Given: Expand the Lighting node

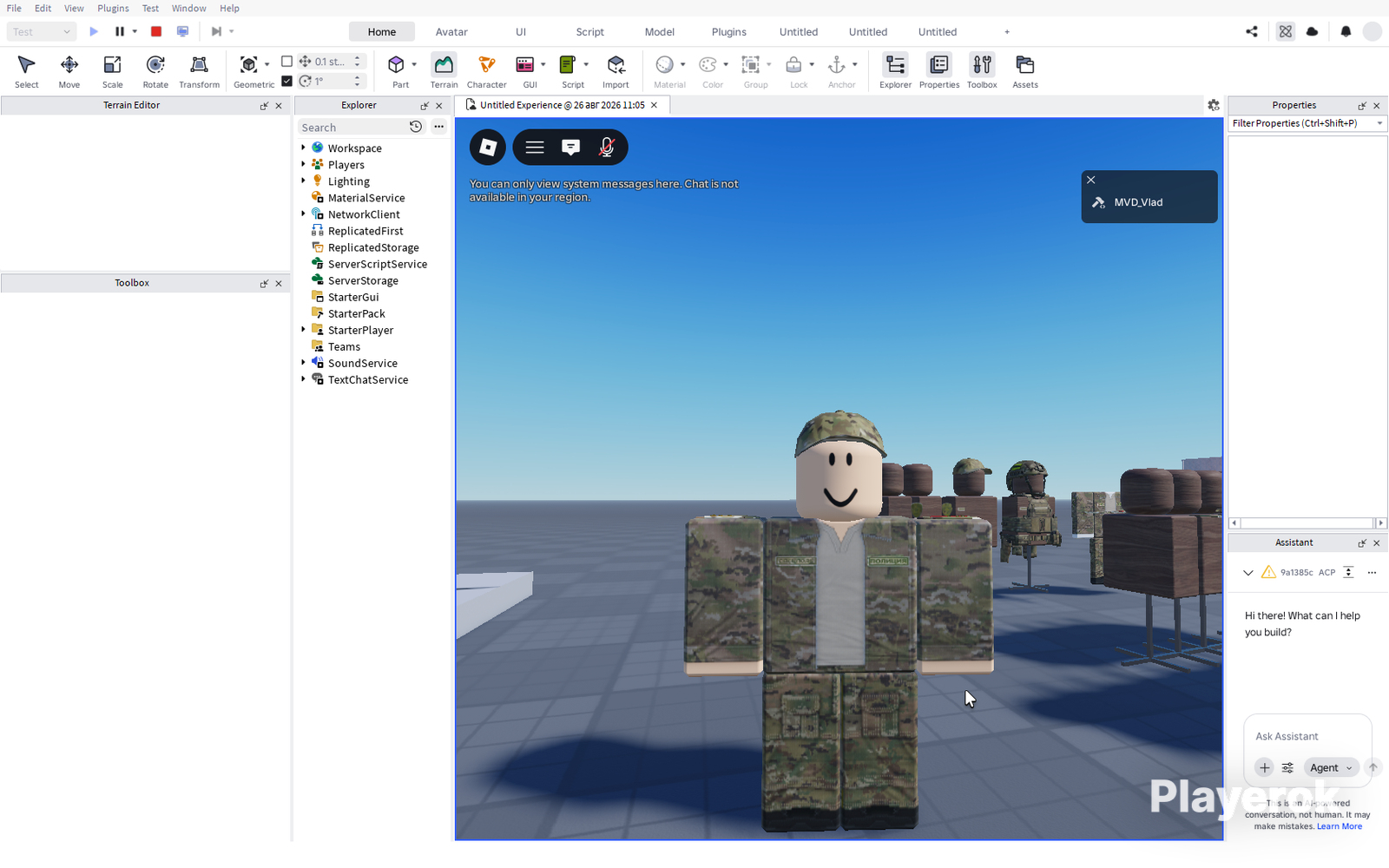Looking at the screenshot, I should [x=303, y=181].
